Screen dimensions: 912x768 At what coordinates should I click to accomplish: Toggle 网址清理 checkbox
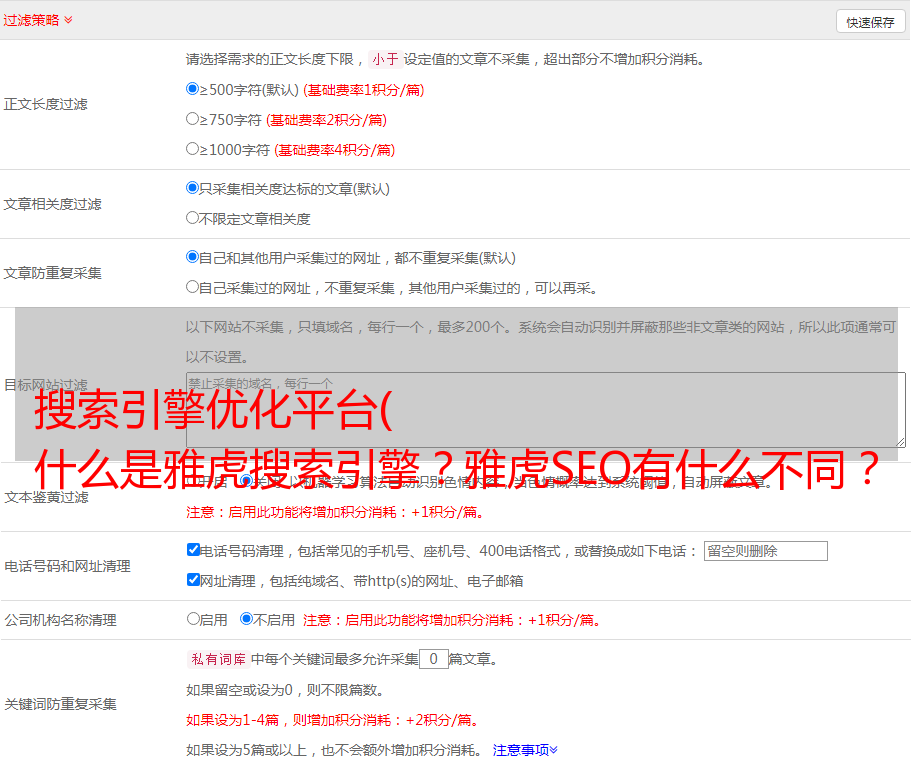click(194, 580)
